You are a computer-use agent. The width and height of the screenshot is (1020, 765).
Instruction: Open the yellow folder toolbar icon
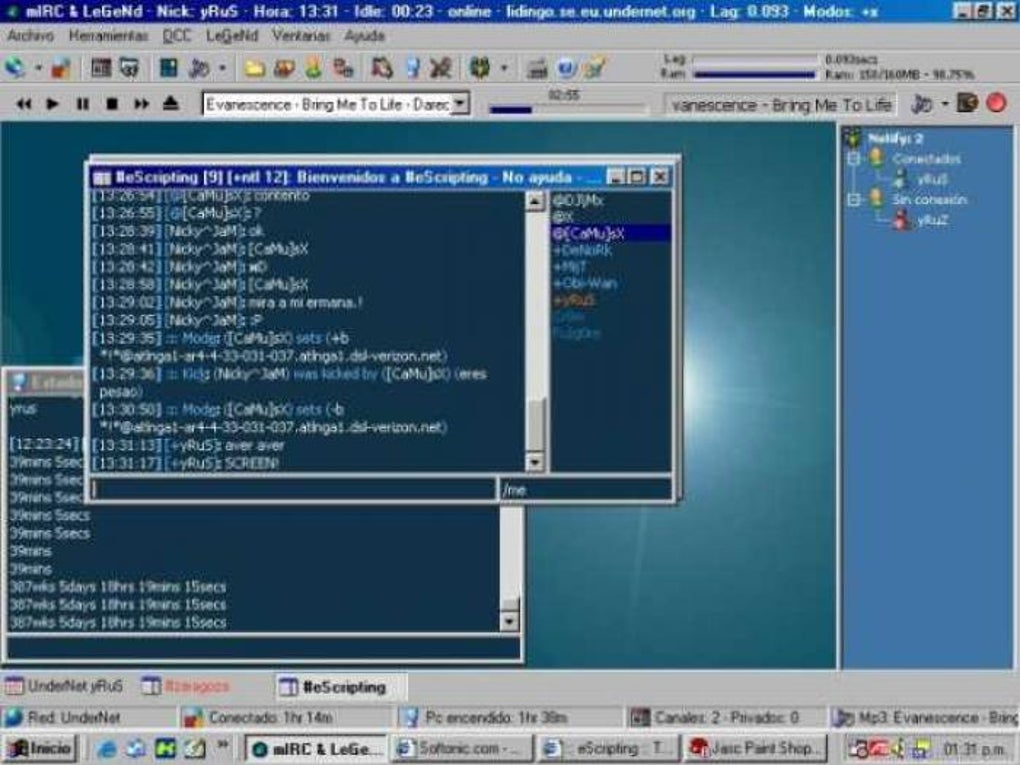[x=254, y=68]
